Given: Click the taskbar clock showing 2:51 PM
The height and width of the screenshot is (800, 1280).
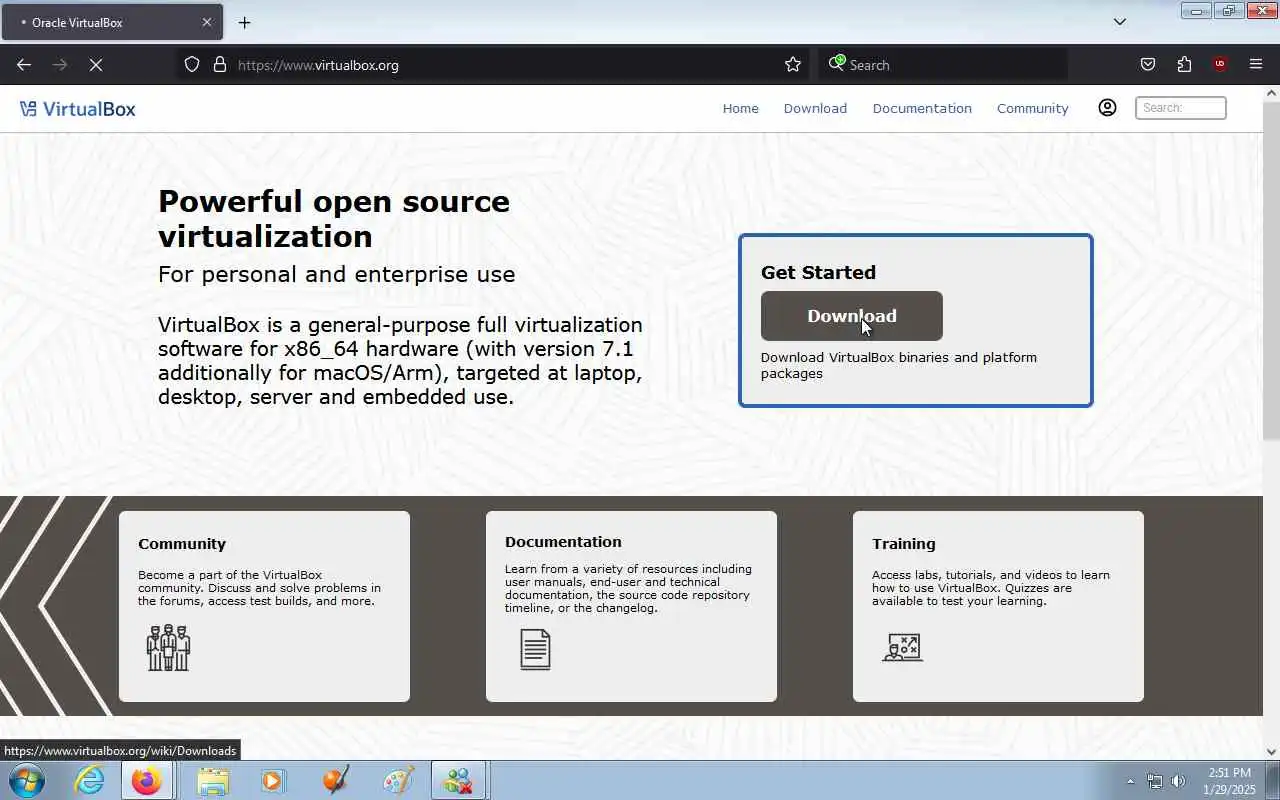Looking at the screenshot, I should [1230, 781].
